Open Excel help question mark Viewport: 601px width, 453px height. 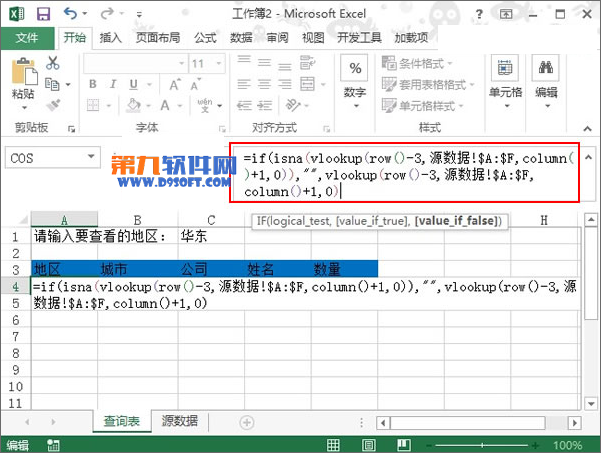pos(479,15)
